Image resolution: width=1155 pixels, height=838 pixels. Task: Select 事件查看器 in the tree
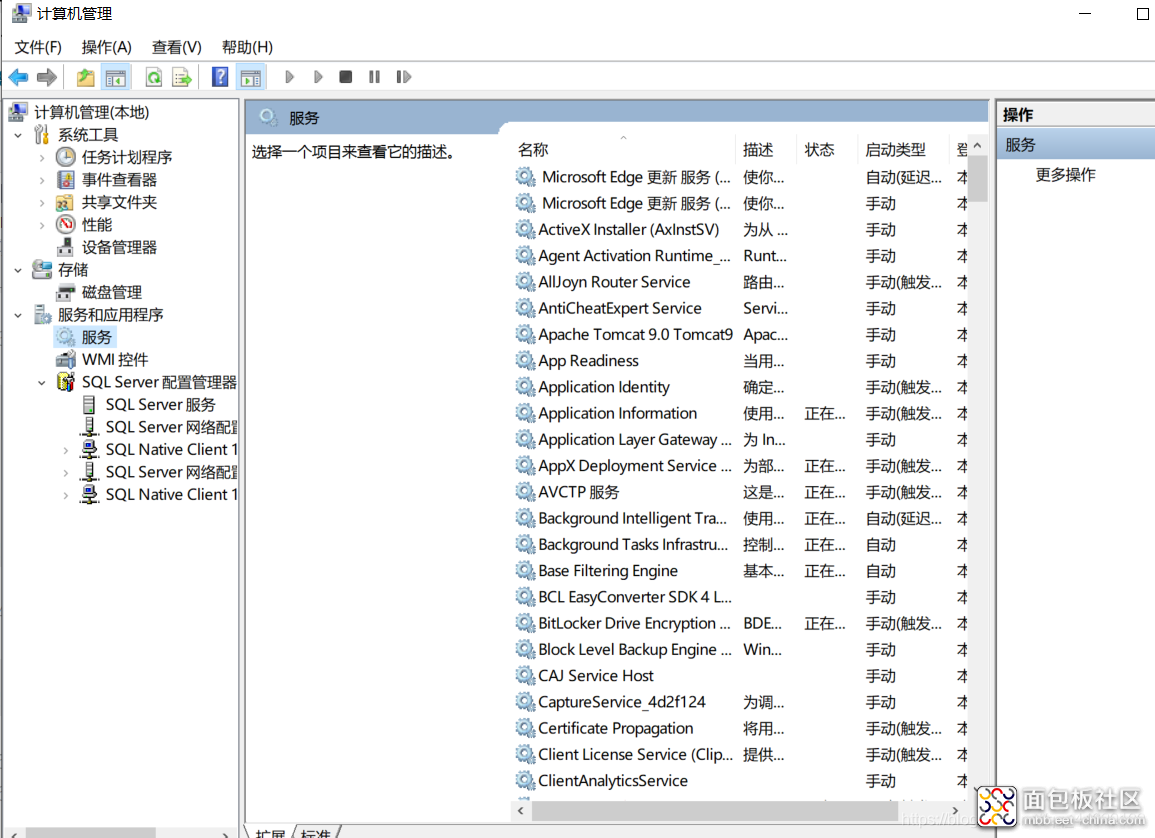coord(119,180)
